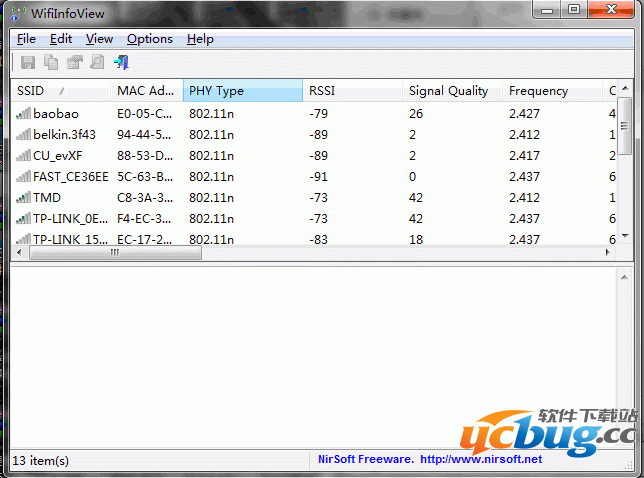
Task: Sort by the Frequency column header
Action: [x=552, y=91]
